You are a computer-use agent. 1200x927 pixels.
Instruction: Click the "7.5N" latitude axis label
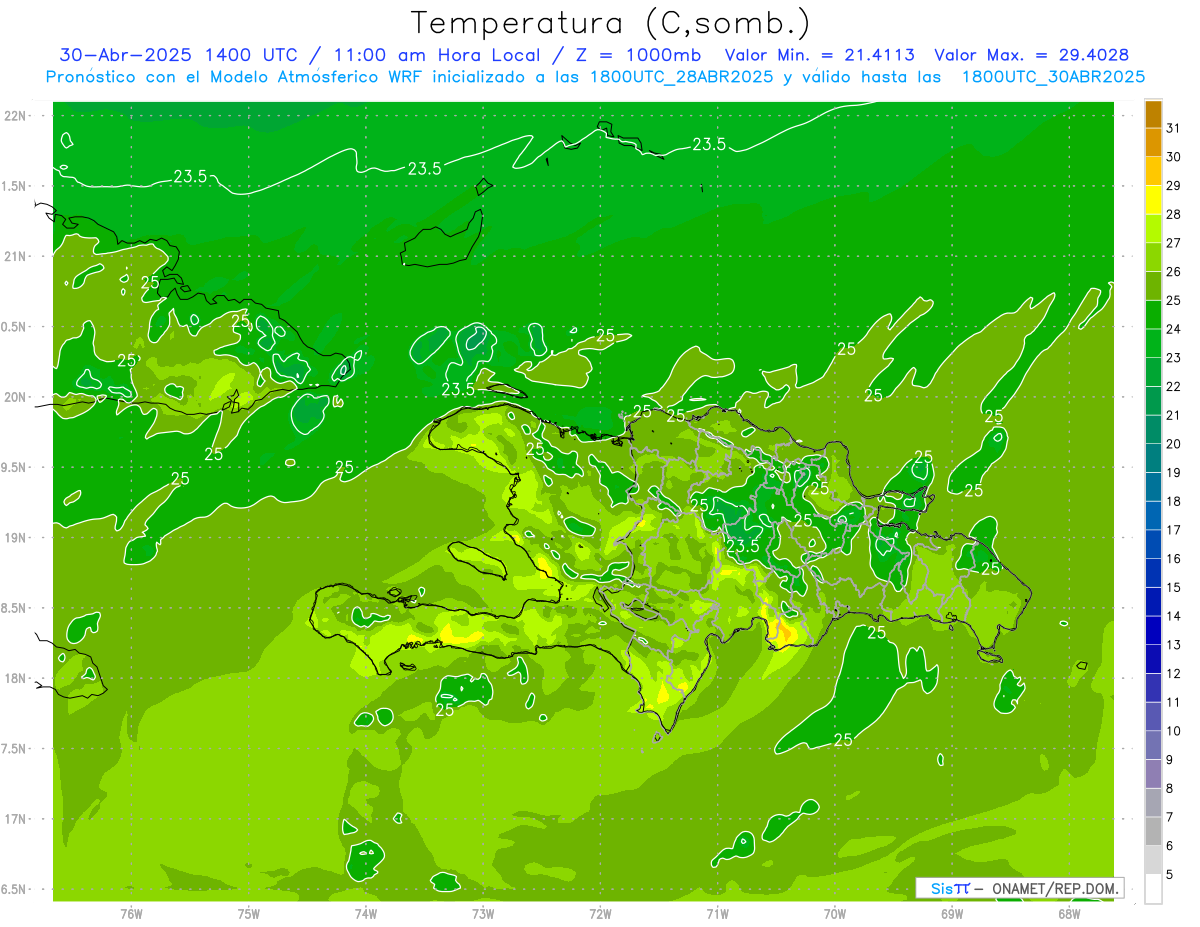16,749
